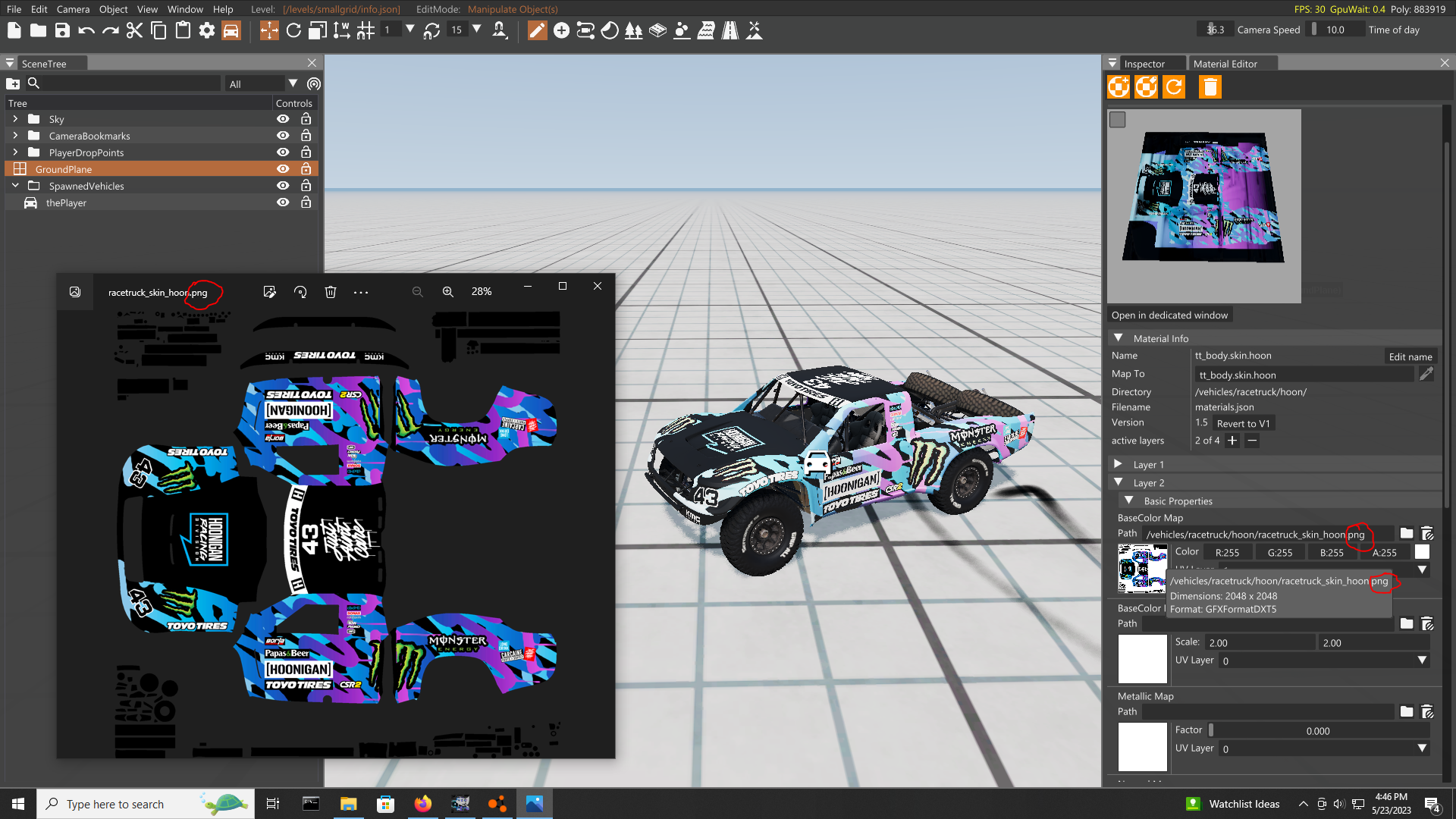Click 'Revert to V1' button
The width and height of the screenshot is (1456, 819).
click(1243, 423)
